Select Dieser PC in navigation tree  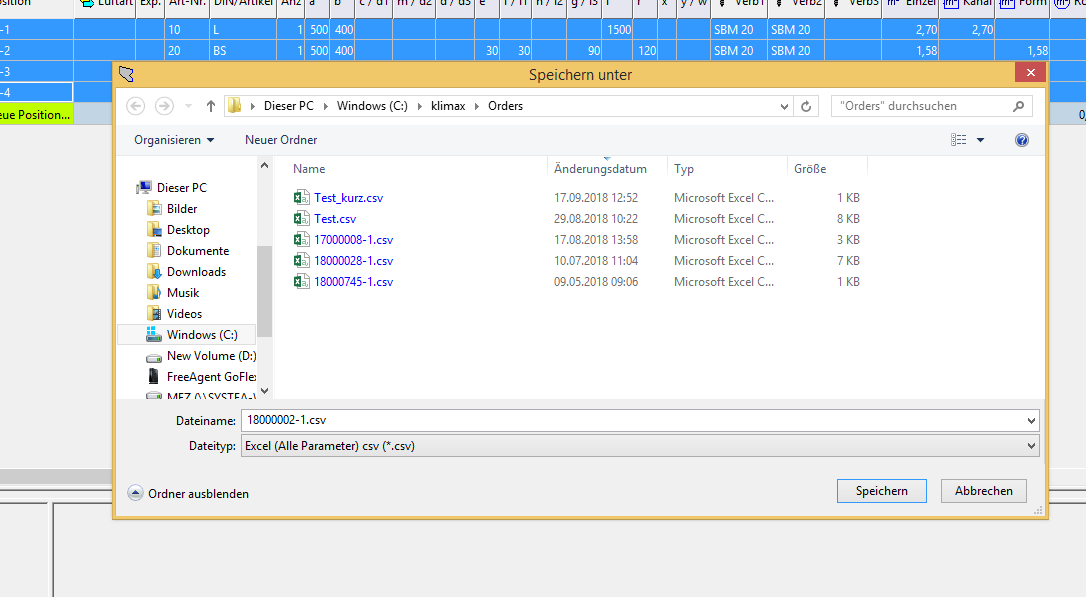point(181,188)
